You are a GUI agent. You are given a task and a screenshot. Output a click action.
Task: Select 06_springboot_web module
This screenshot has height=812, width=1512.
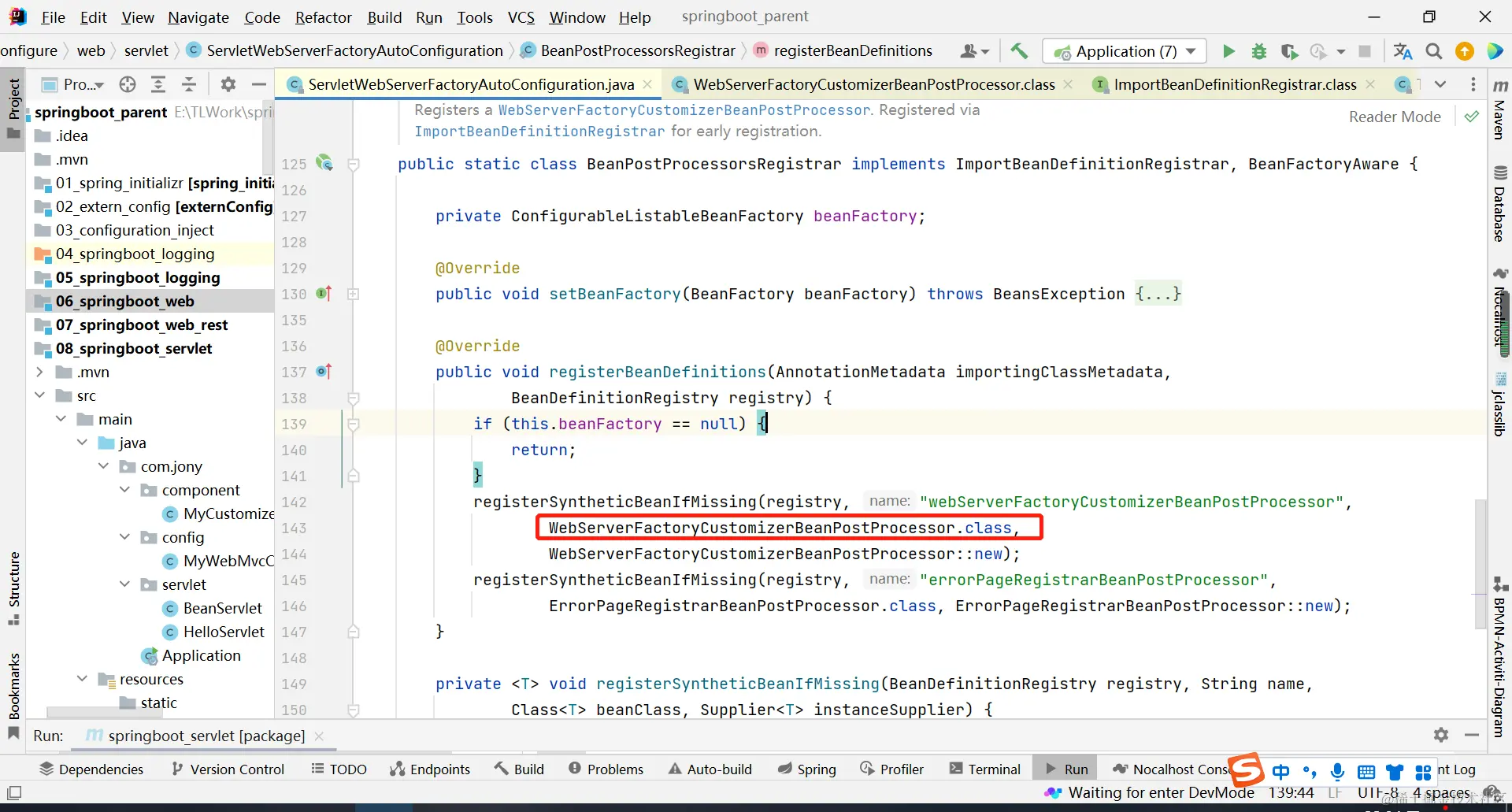pyautogui.click(x=124, y=301)
